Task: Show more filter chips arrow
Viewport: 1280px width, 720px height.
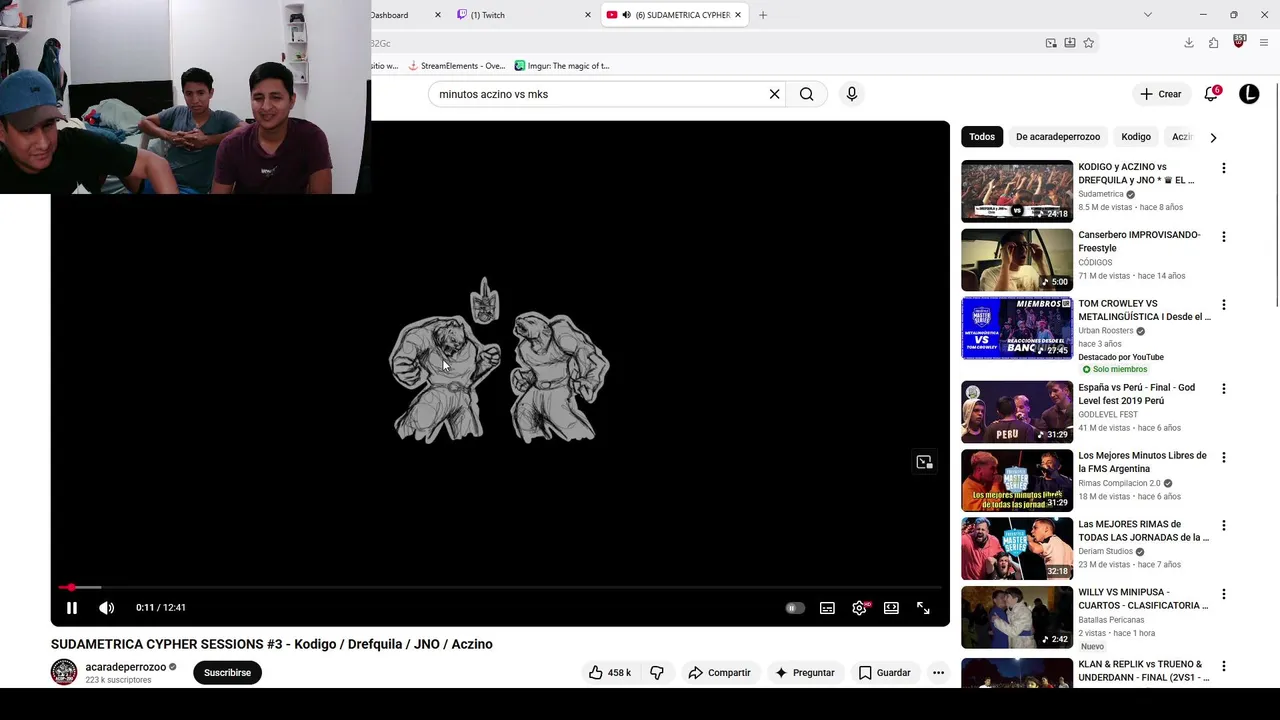Action: (1213, 137)
